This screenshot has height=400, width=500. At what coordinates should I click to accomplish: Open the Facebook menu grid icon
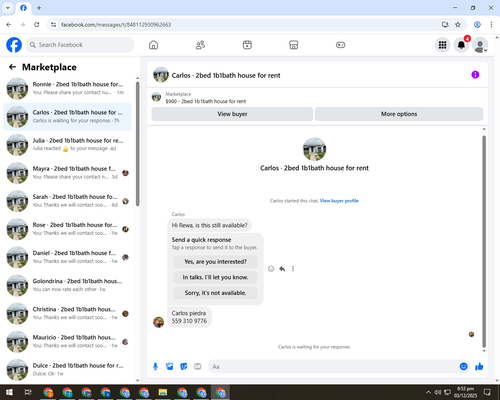tap(442, 45)
